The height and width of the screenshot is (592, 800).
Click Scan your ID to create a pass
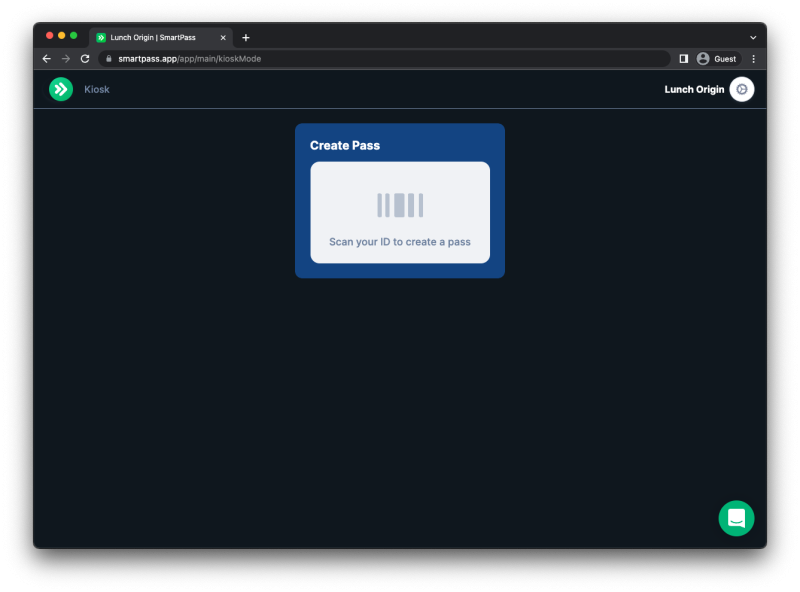(399, 241)
